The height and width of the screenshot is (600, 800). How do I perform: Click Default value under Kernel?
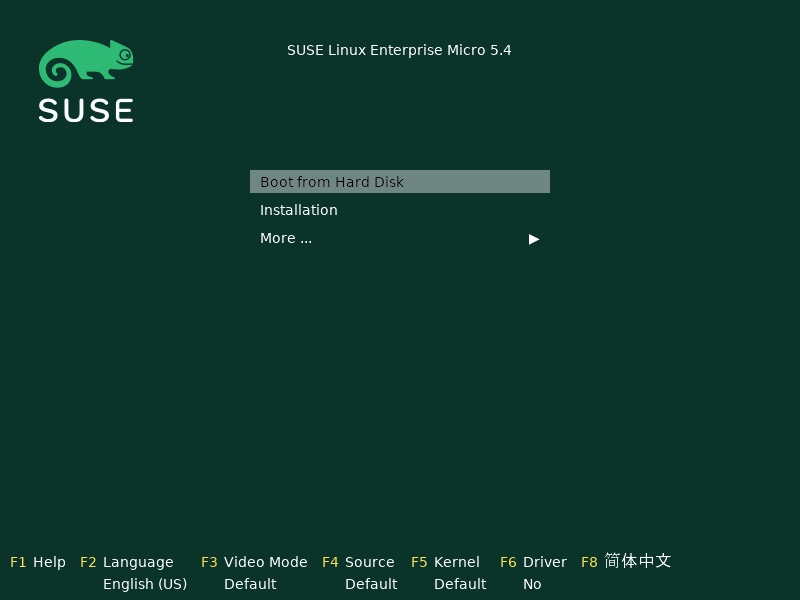[460, 584]
